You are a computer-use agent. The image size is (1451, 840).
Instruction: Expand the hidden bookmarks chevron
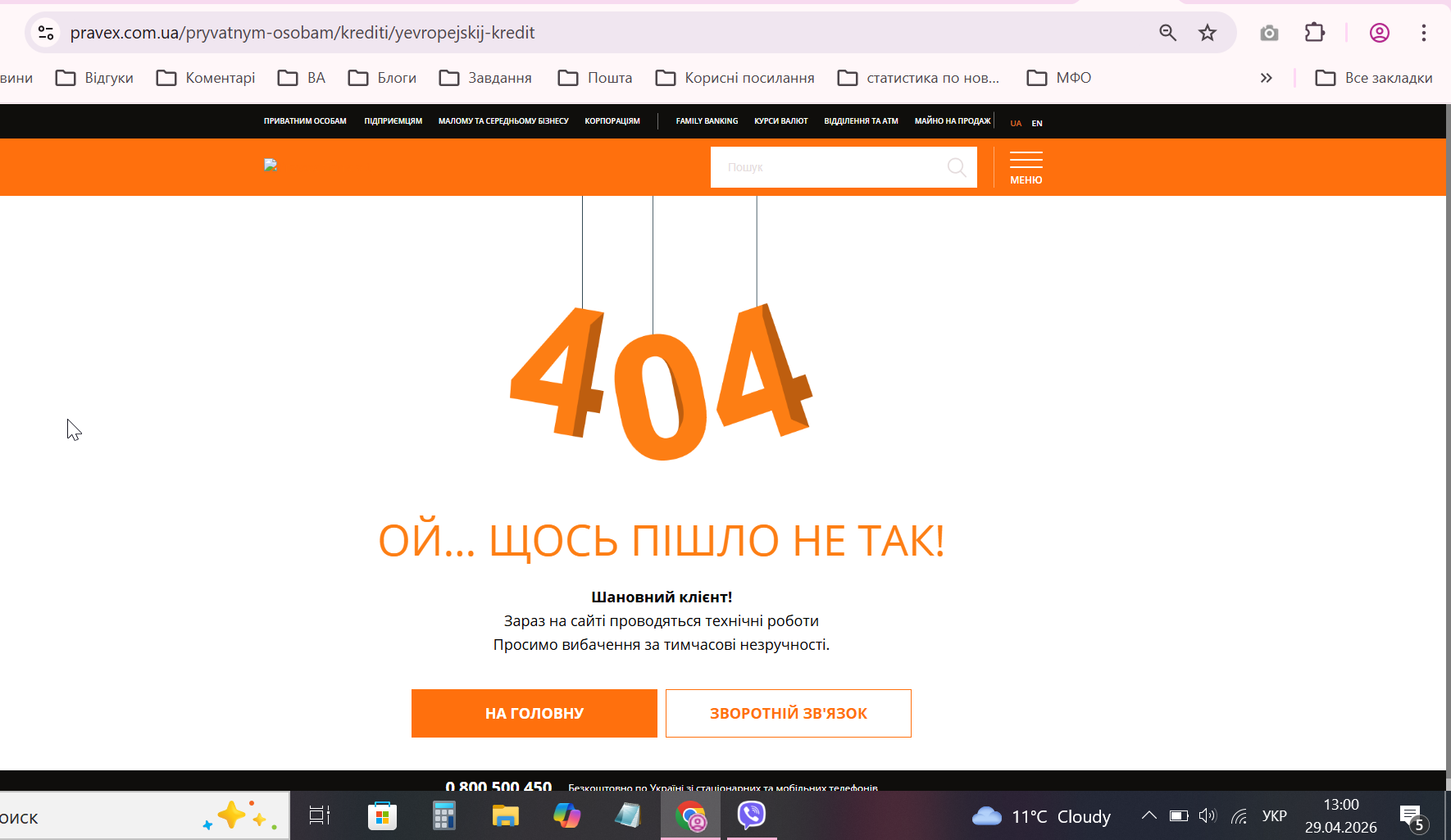(x=1267, y=78)
